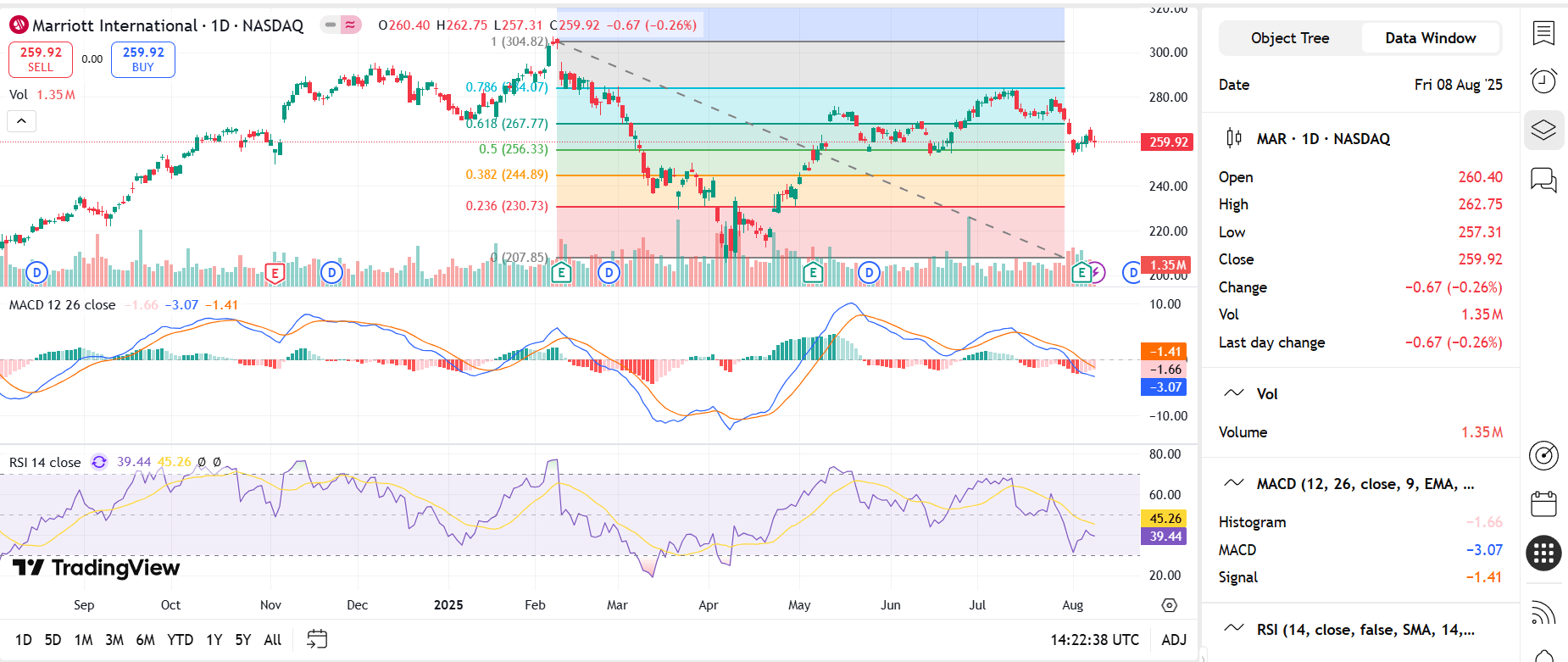Click the 0.5 (256.33) Fibonacci level label
The width and height of the screenshot is (1568, 662).
click(514, 149)
